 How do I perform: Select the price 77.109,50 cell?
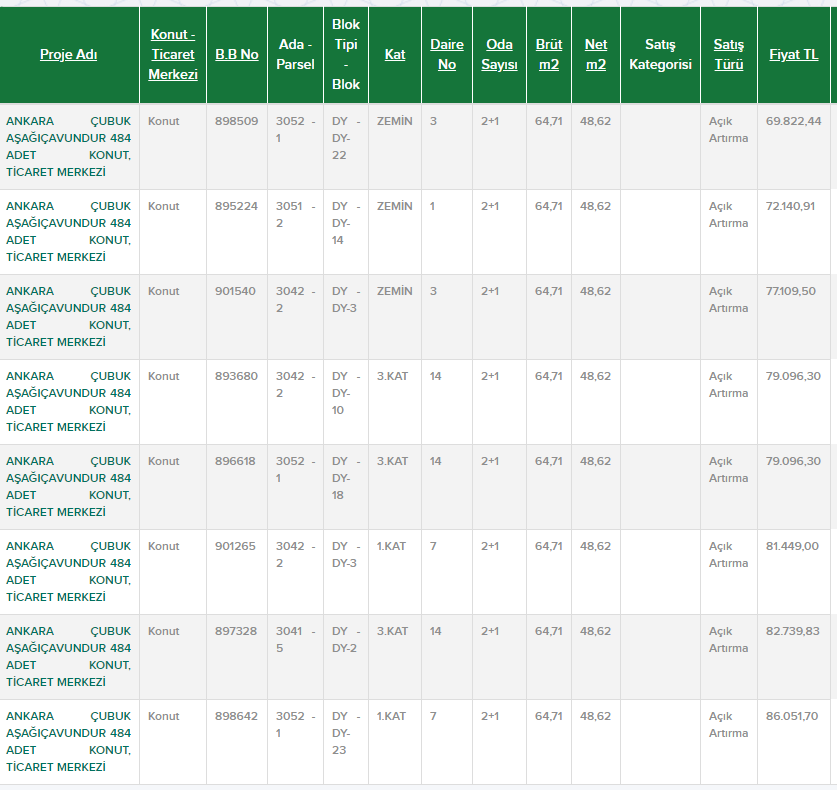click(x=793, y=291)
